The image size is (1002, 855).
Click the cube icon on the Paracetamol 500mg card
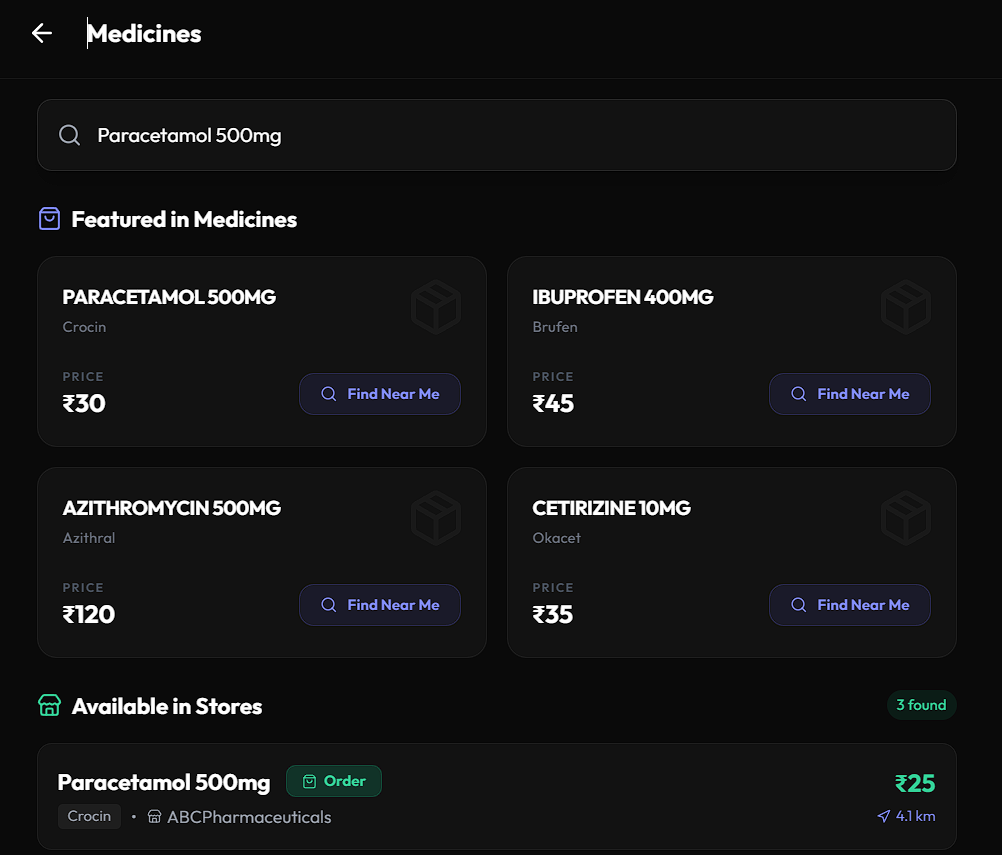pyautogui.click(x=436, y=307)
